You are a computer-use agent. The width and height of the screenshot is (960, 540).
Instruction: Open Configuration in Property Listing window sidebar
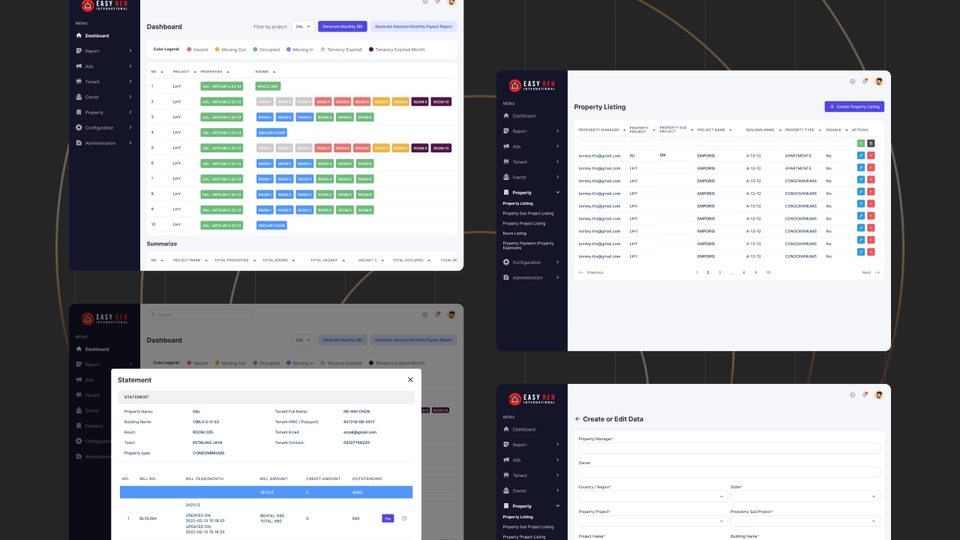point(526,262)
